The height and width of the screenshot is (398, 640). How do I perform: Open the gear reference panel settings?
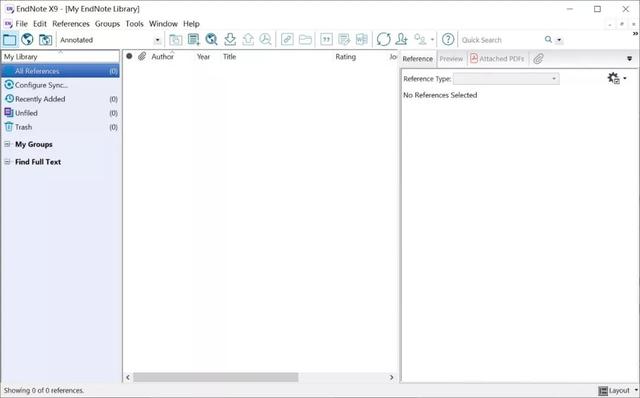(616, 78)
